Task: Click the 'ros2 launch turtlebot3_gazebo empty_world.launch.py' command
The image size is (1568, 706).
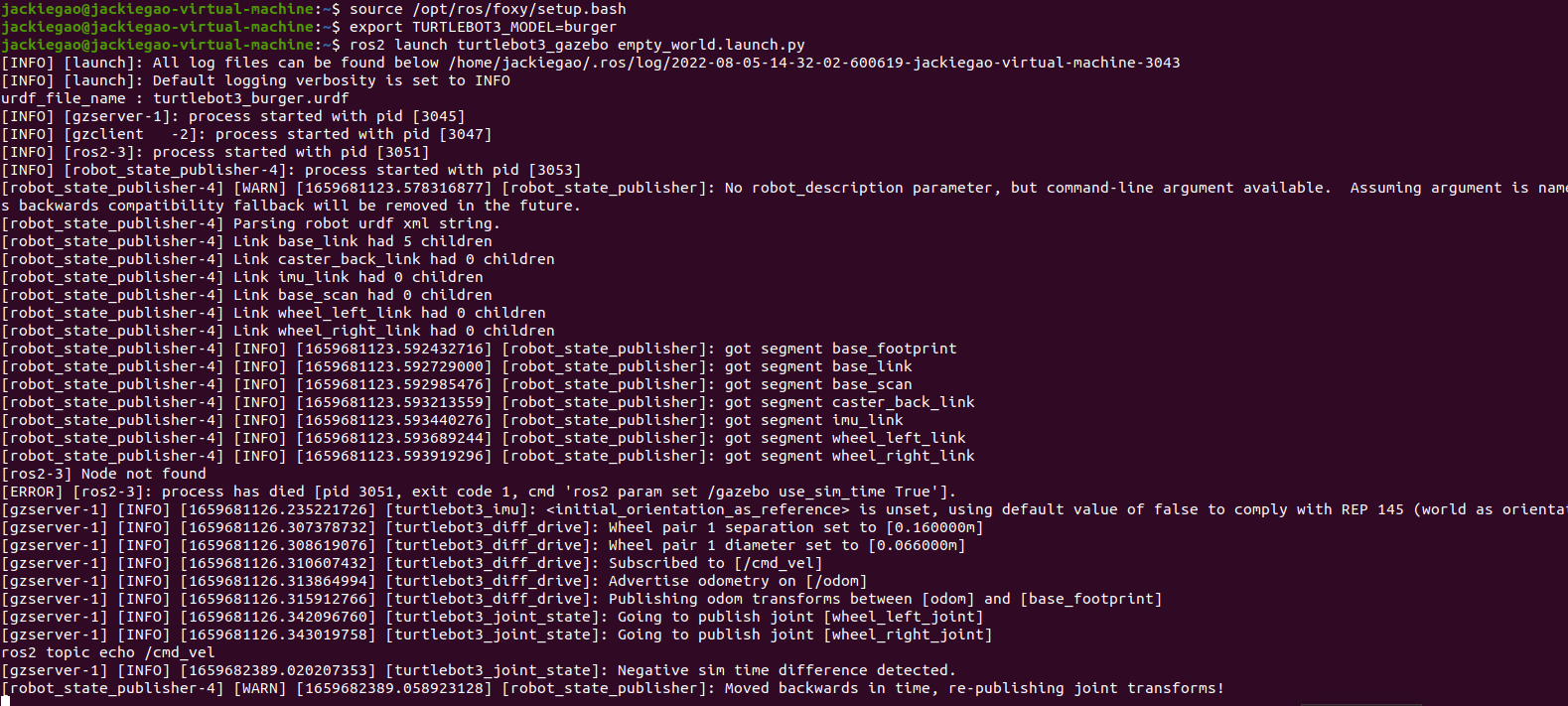Action: tap(577, 45)
